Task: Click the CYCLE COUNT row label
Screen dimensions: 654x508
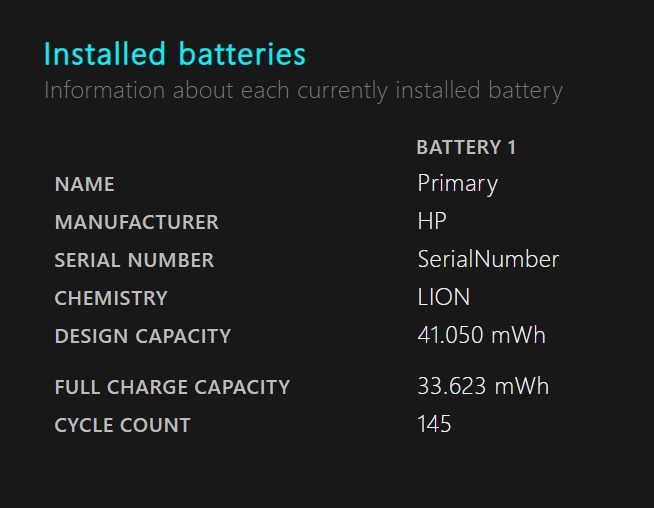Action: 122,425
